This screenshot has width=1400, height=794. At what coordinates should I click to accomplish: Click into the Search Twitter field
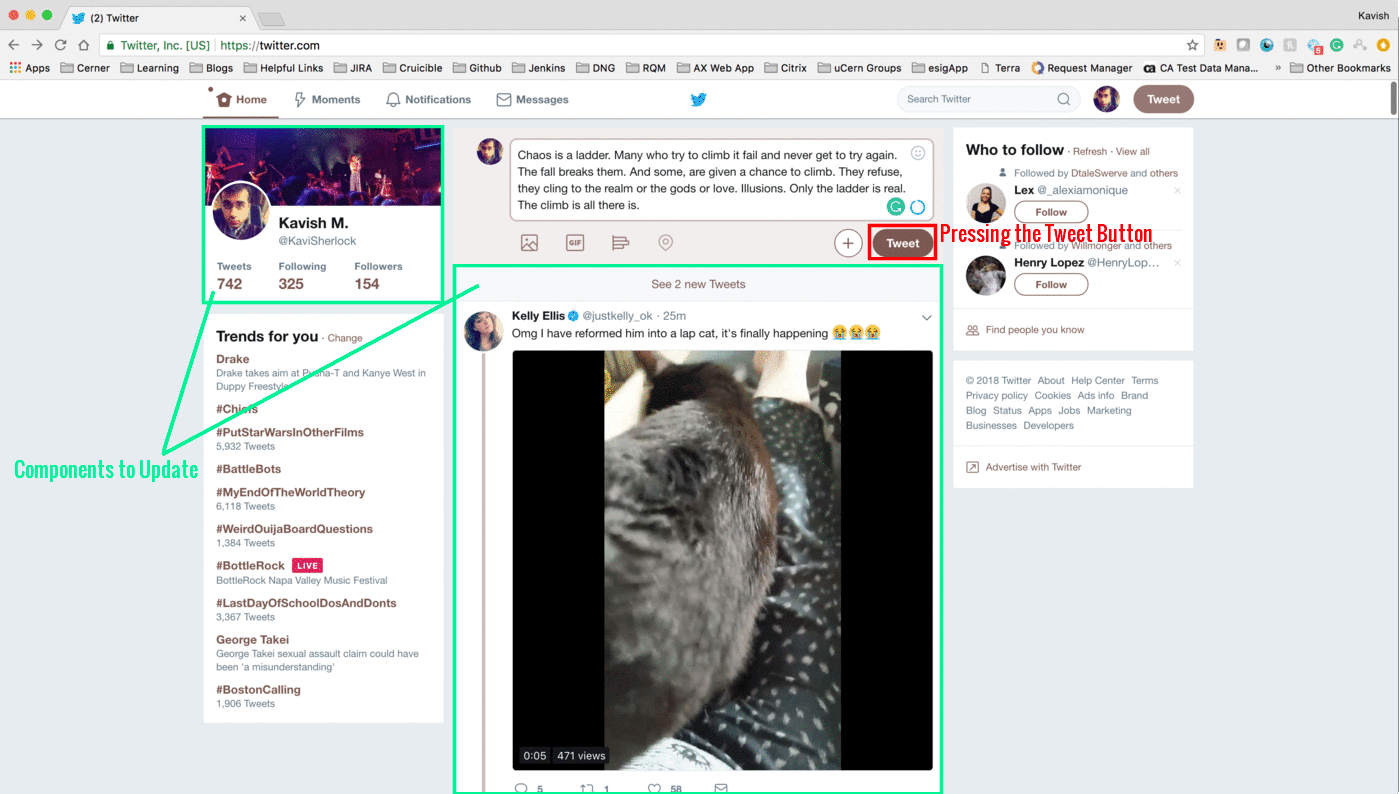pos(975,99)
